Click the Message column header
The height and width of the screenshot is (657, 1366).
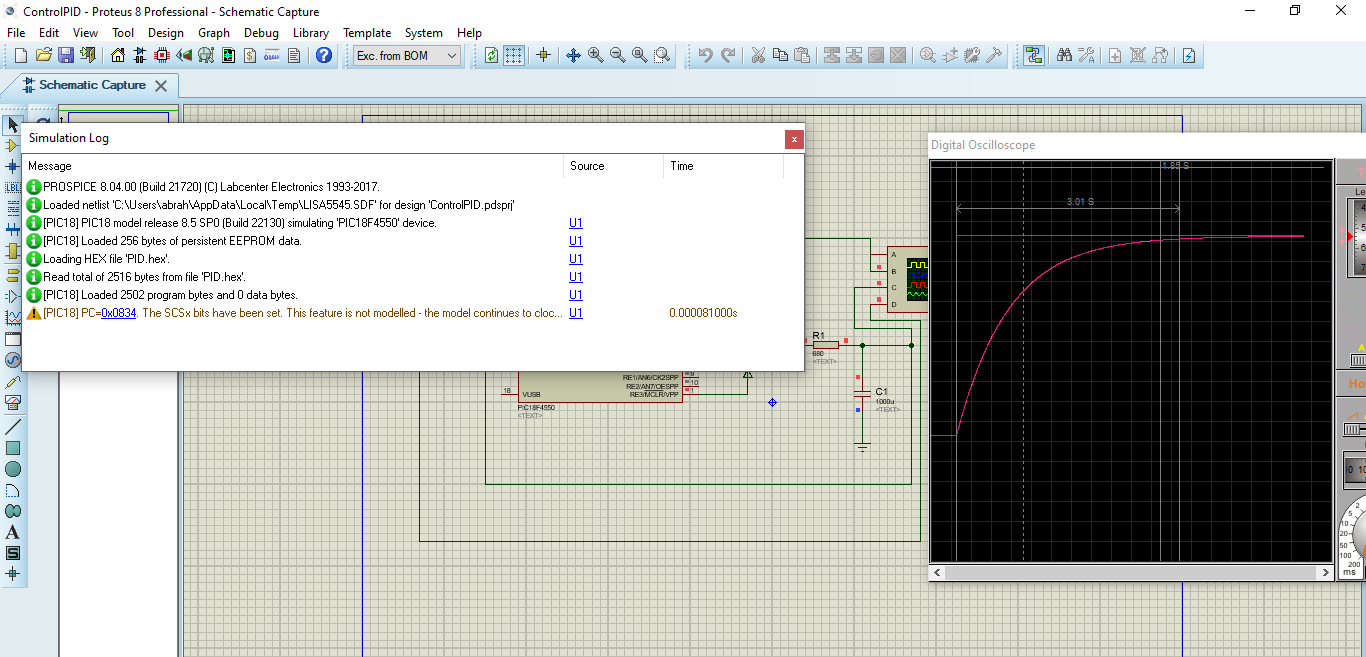(x=50, y=166)
